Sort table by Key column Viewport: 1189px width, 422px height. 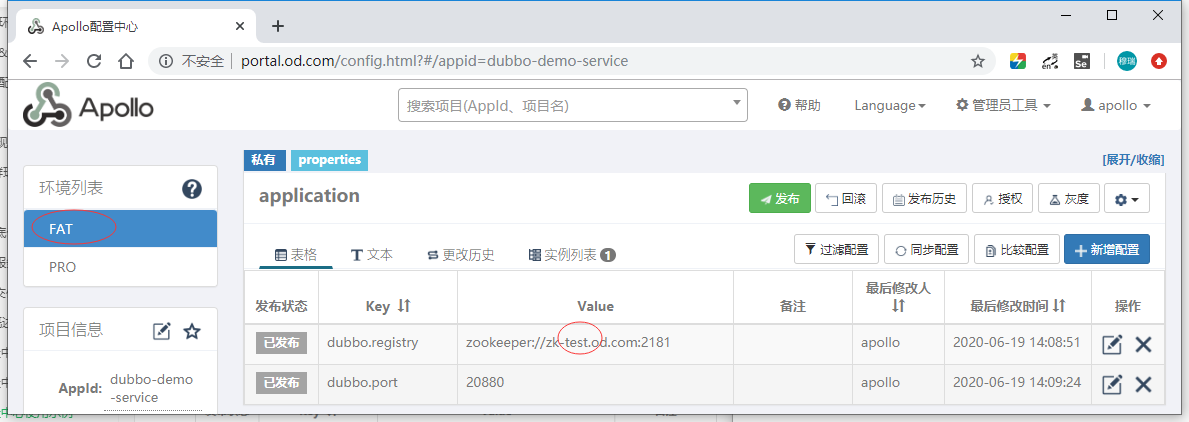[x=404, y=306]
